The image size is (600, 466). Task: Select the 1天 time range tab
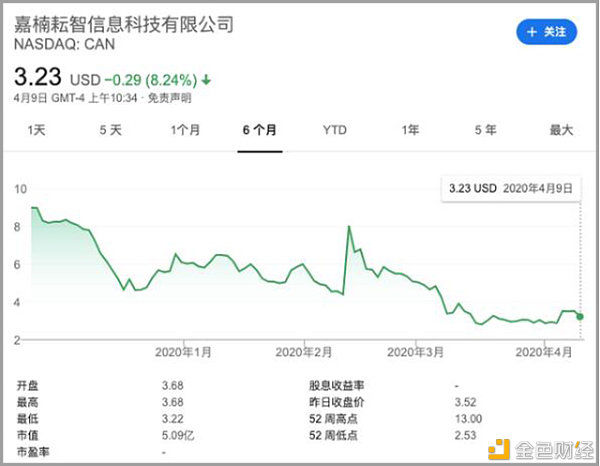pos(36,130)
